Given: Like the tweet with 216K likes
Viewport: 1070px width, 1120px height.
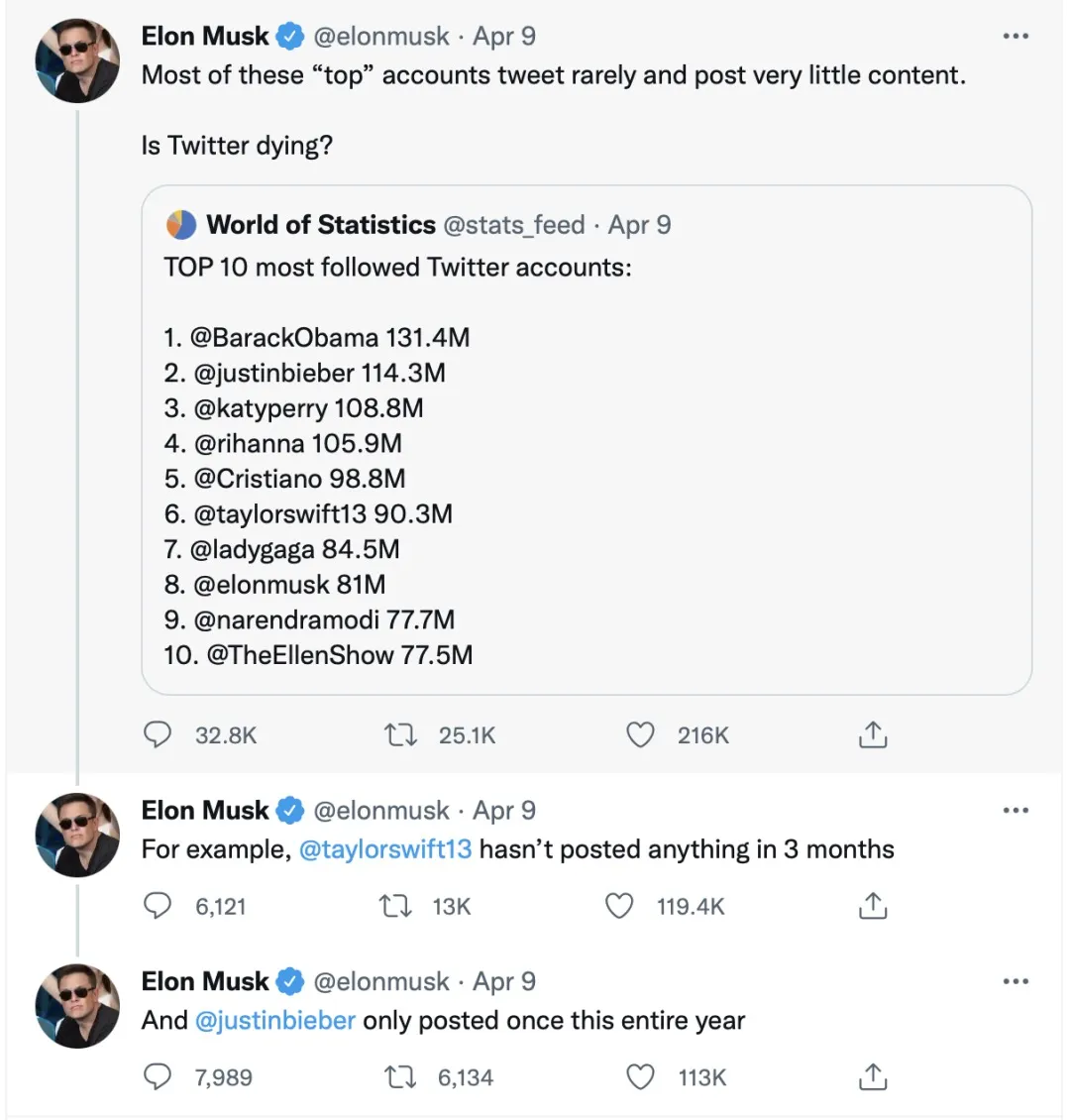Looking at the screenshot, I should tap(641, 734).
